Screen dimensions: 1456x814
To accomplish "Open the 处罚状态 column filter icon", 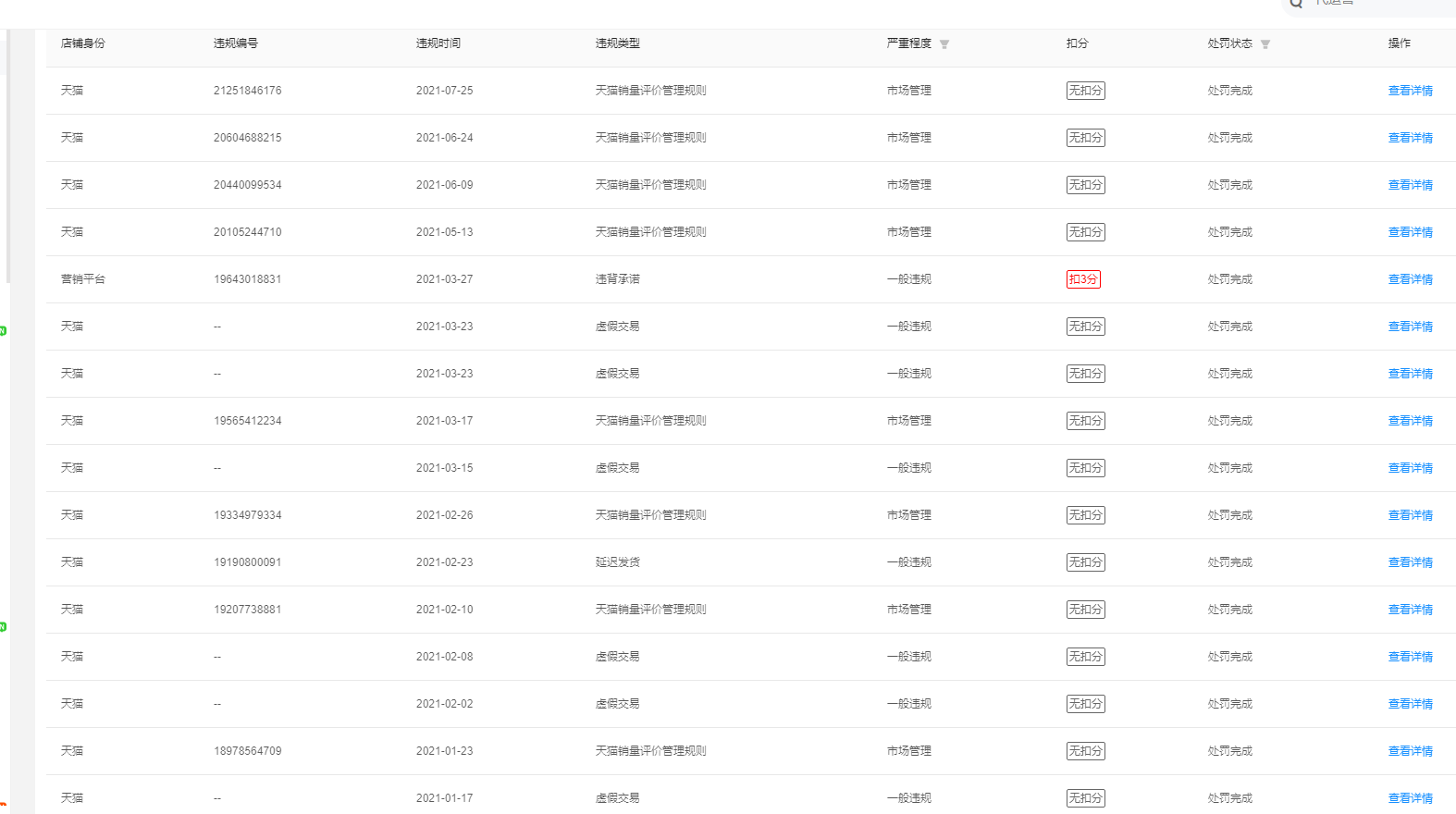I will (x=1265, y=44).
